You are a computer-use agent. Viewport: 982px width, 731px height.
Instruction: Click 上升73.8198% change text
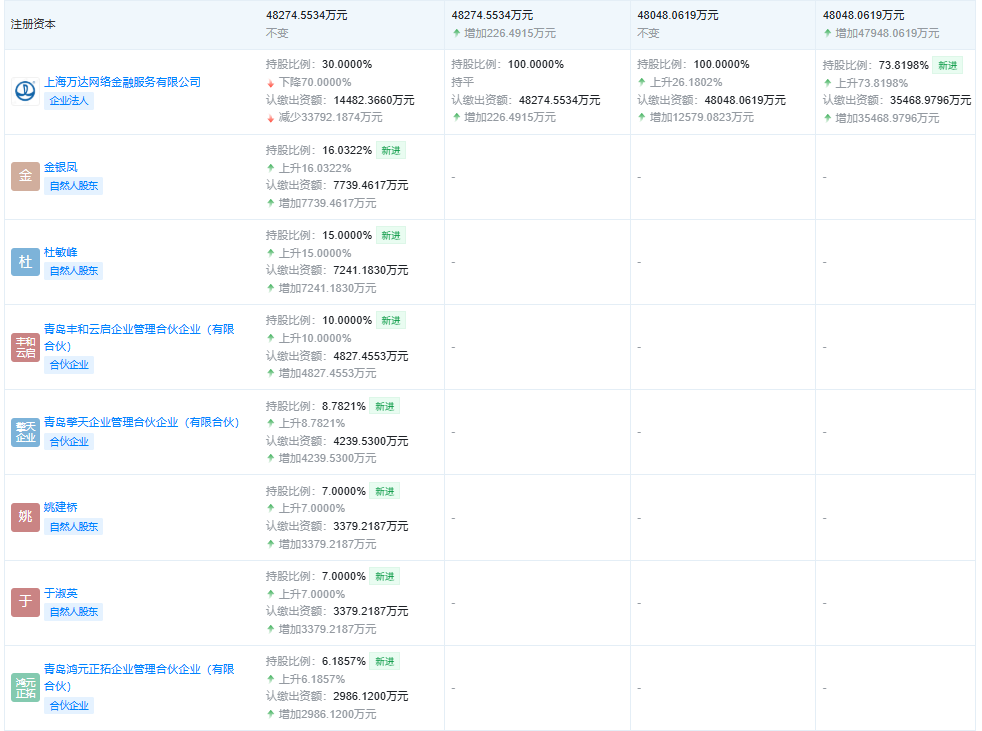871,83
